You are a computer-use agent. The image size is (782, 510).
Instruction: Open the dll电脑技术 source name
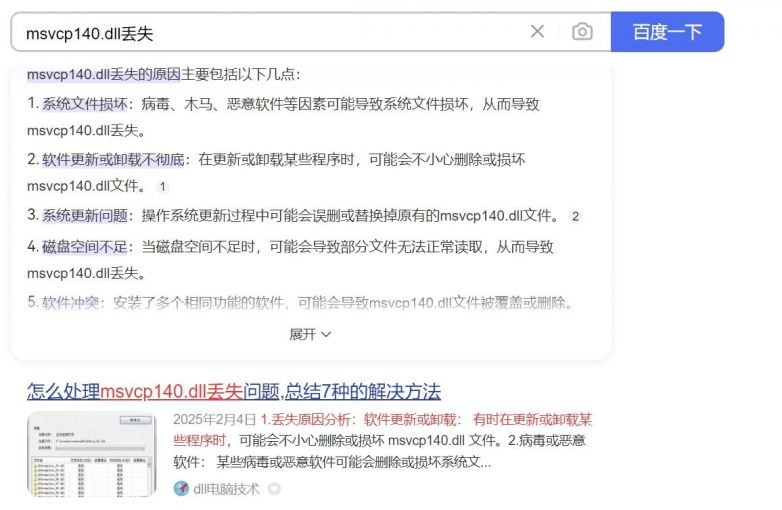[226, 489]
